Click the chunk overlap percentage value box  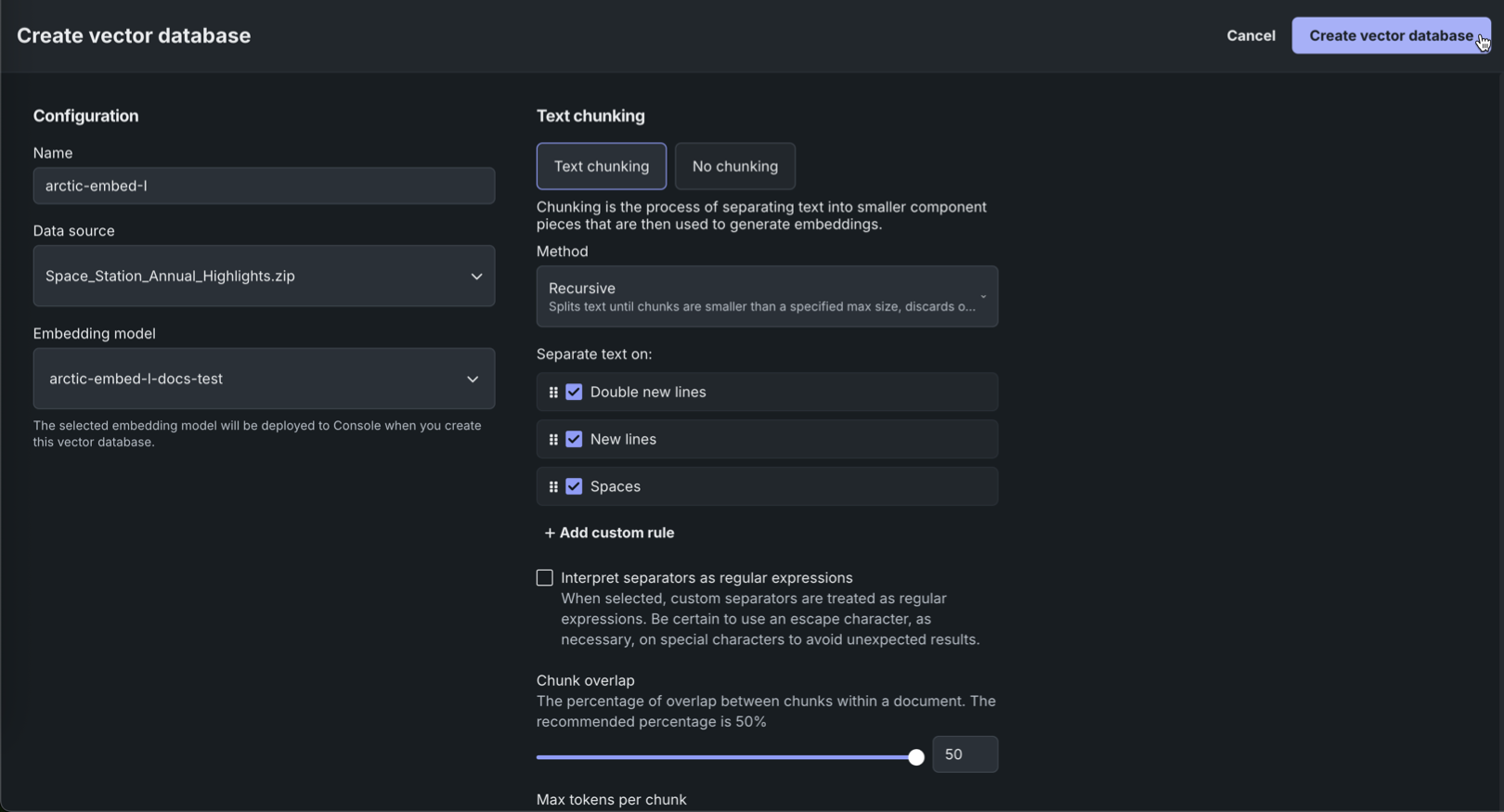pyautogui.click(x=965, y=754)
